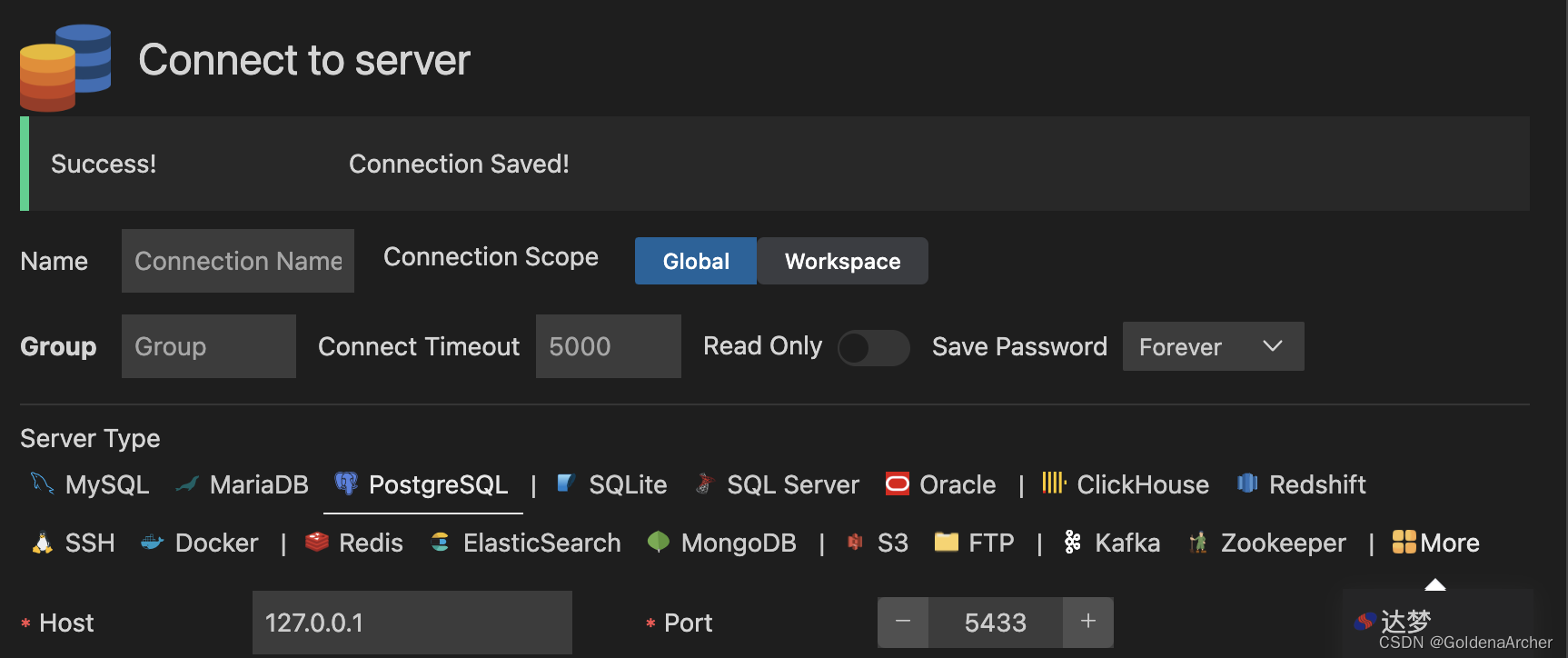Viewport: 1568px width, 658px height.
Task: Choose the MongoDB server type label
Action: pyautogui.click(x=739, y=543)
